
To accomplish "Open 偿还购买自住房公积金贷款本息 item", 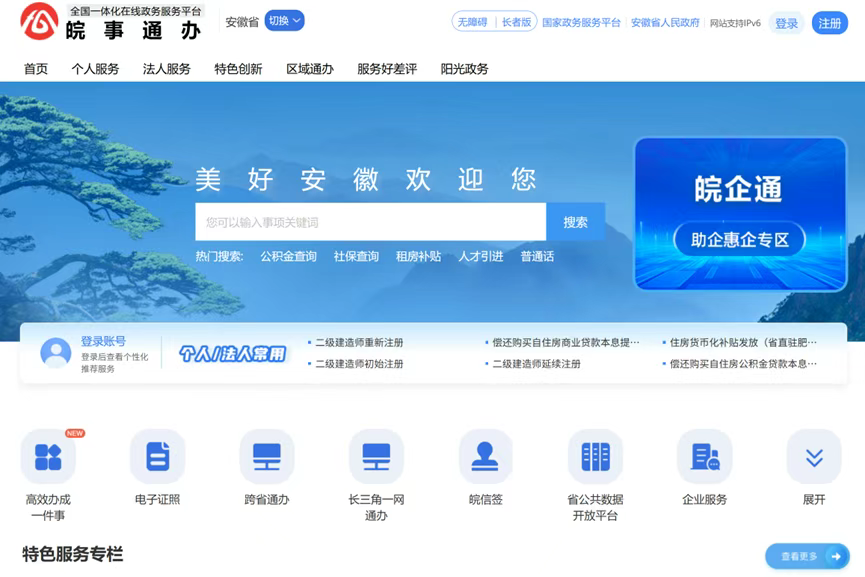I will coord(743,364).
